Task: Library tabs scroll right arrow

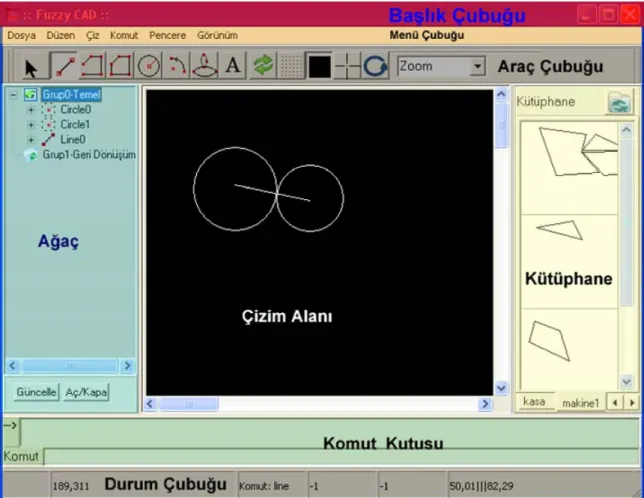Action: 632,403
